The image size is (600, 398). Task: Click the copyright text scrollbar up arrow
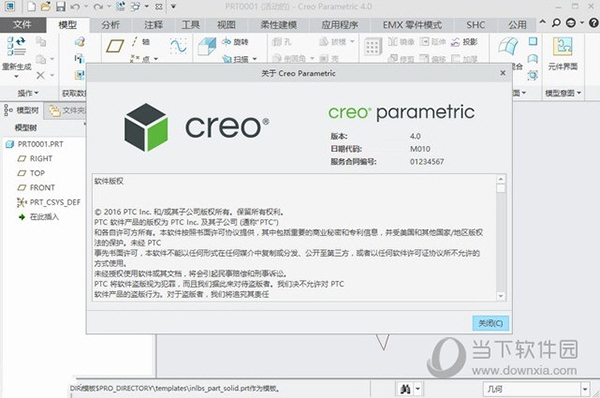501,179
